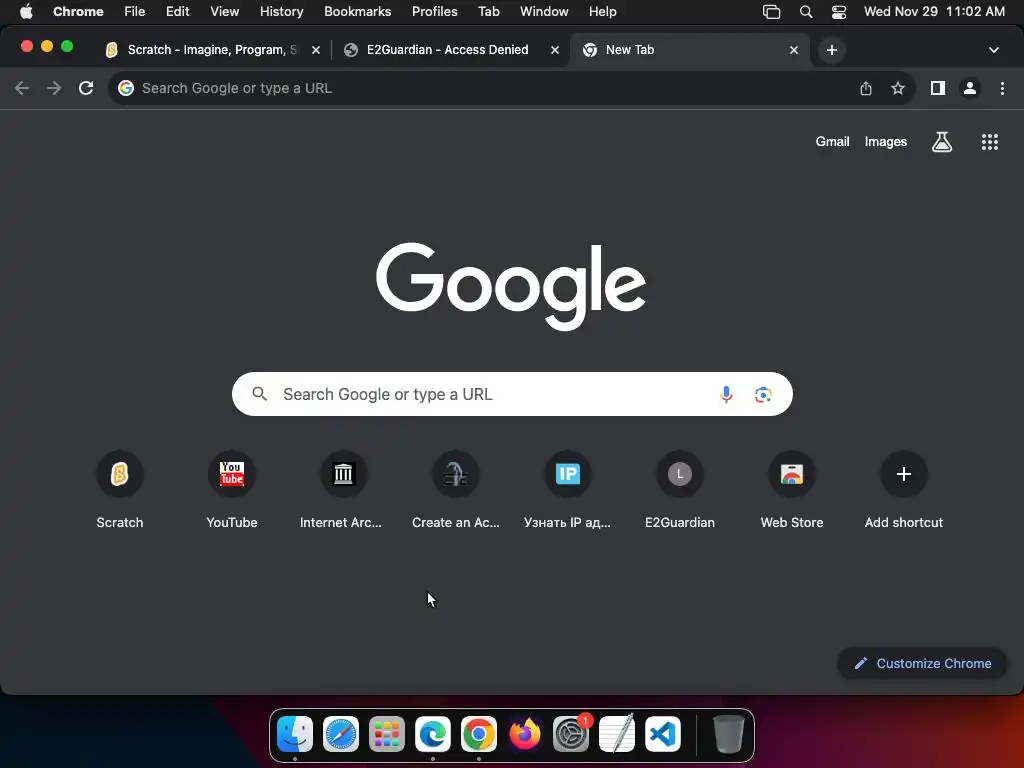The width and height of the screenshot is (1024, 768).
Task: Search by image with Google Lens icon
Action: pos(763,394)
